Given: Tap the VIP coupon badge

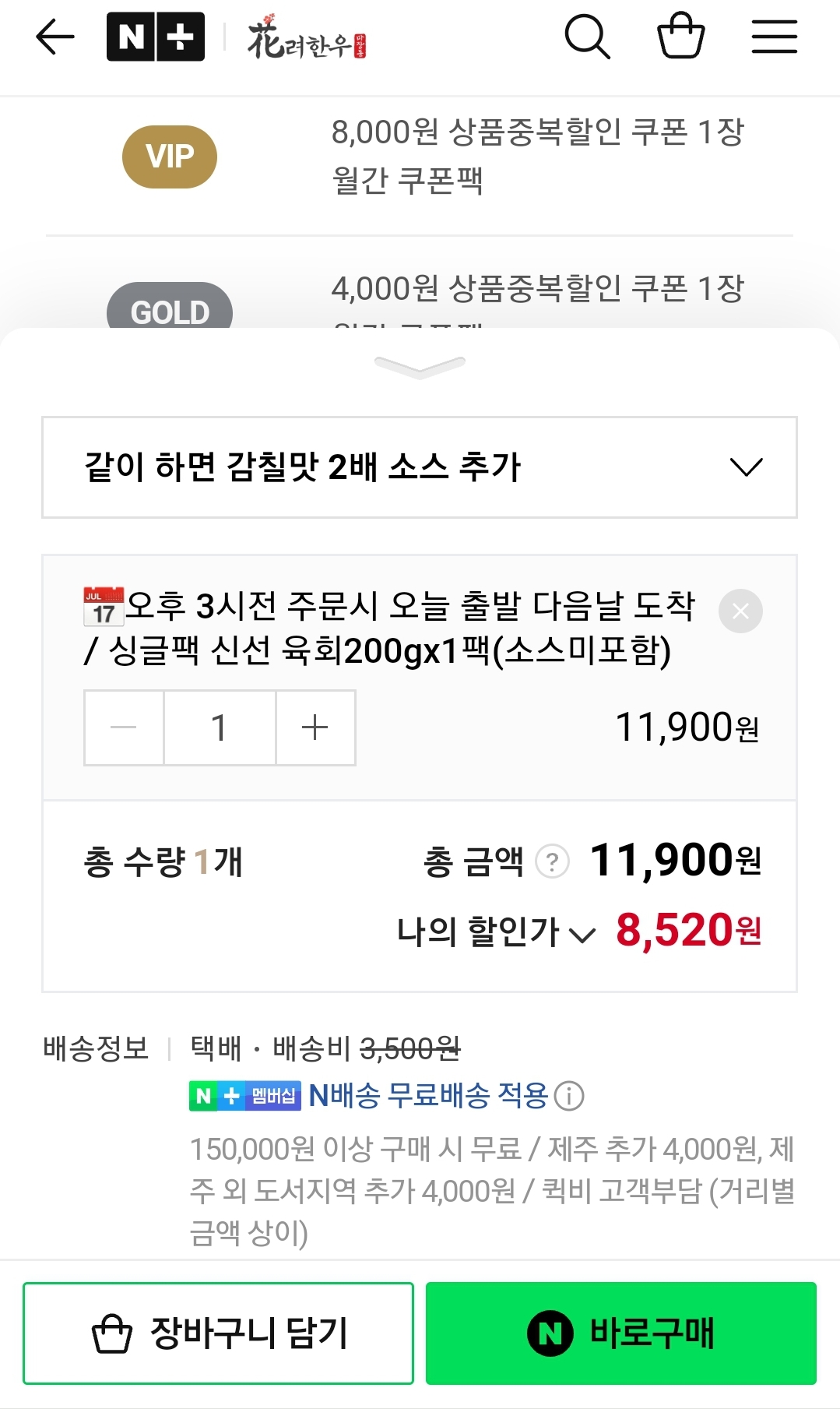Looking at the screenshot, I should click(x=170, y=157).
